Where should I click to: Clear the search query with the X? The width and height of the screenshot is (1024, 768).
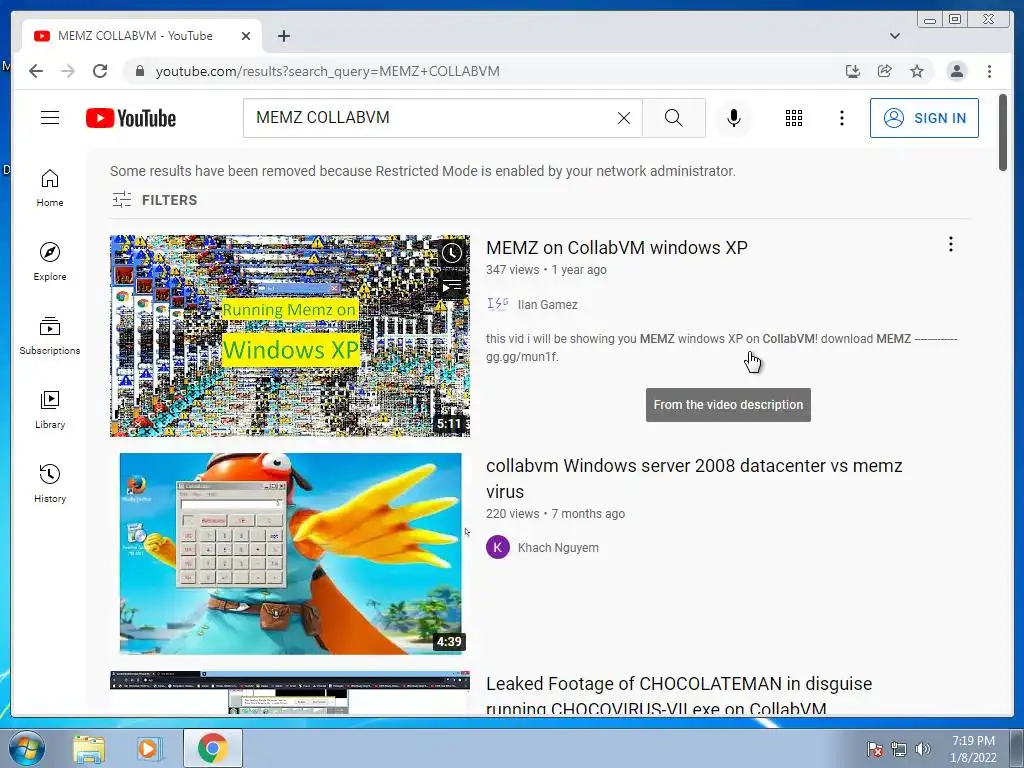[x=624, y=118]
